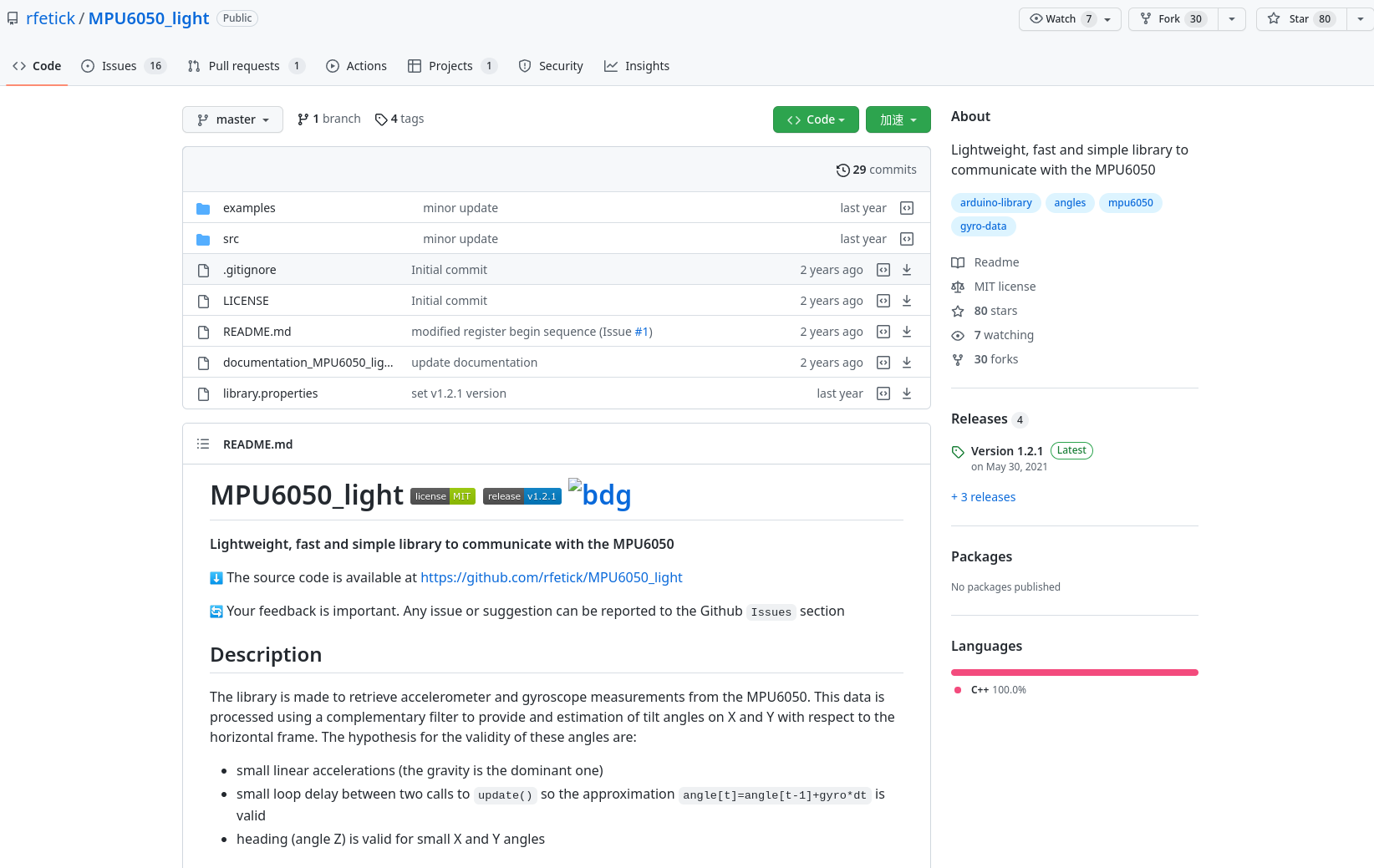Open the + 3 releases link
The width and height of the screenshot is (1374, 868).
983,497
